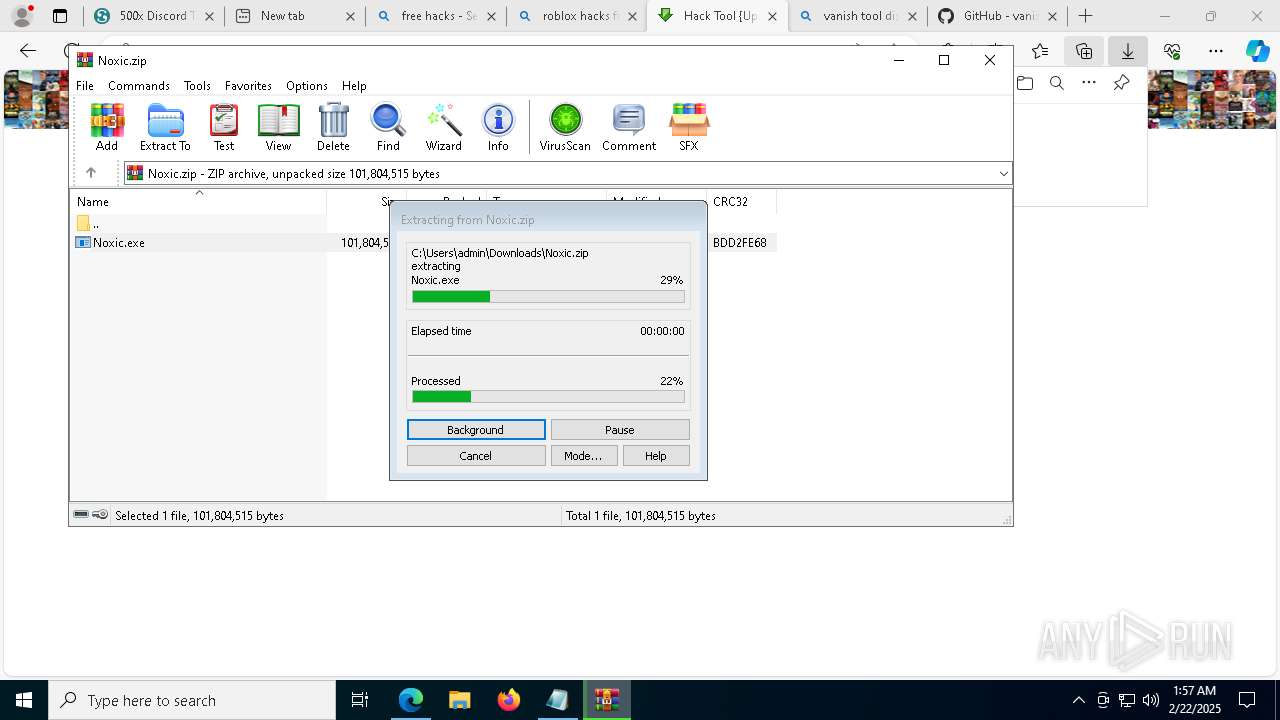The width and height of the screenshot is (1280, 720).
Task: Switch to the vanish tool tab
Action: coord(858,16)
